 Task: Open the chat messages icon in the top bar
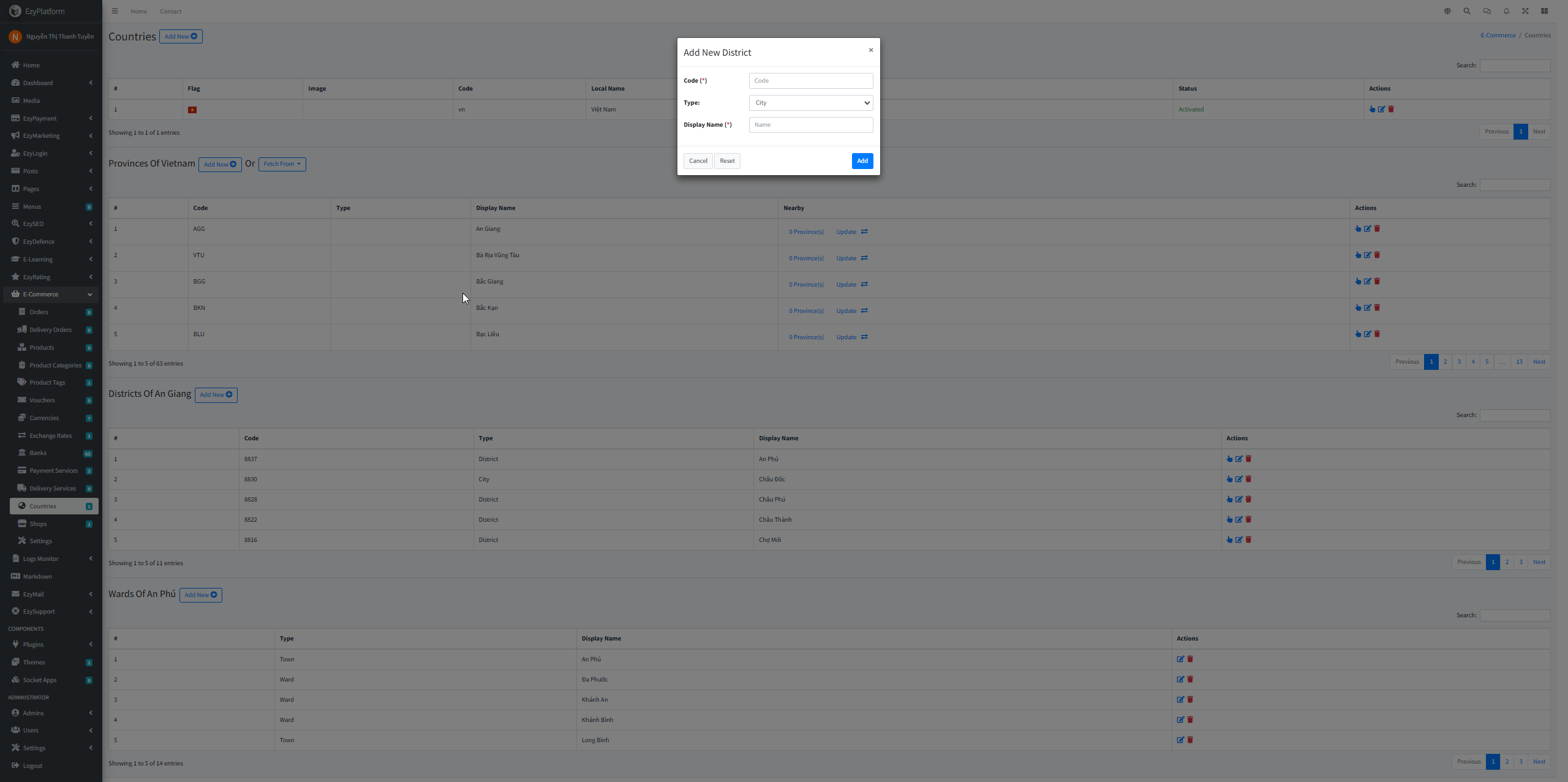tap(1487, 11)
